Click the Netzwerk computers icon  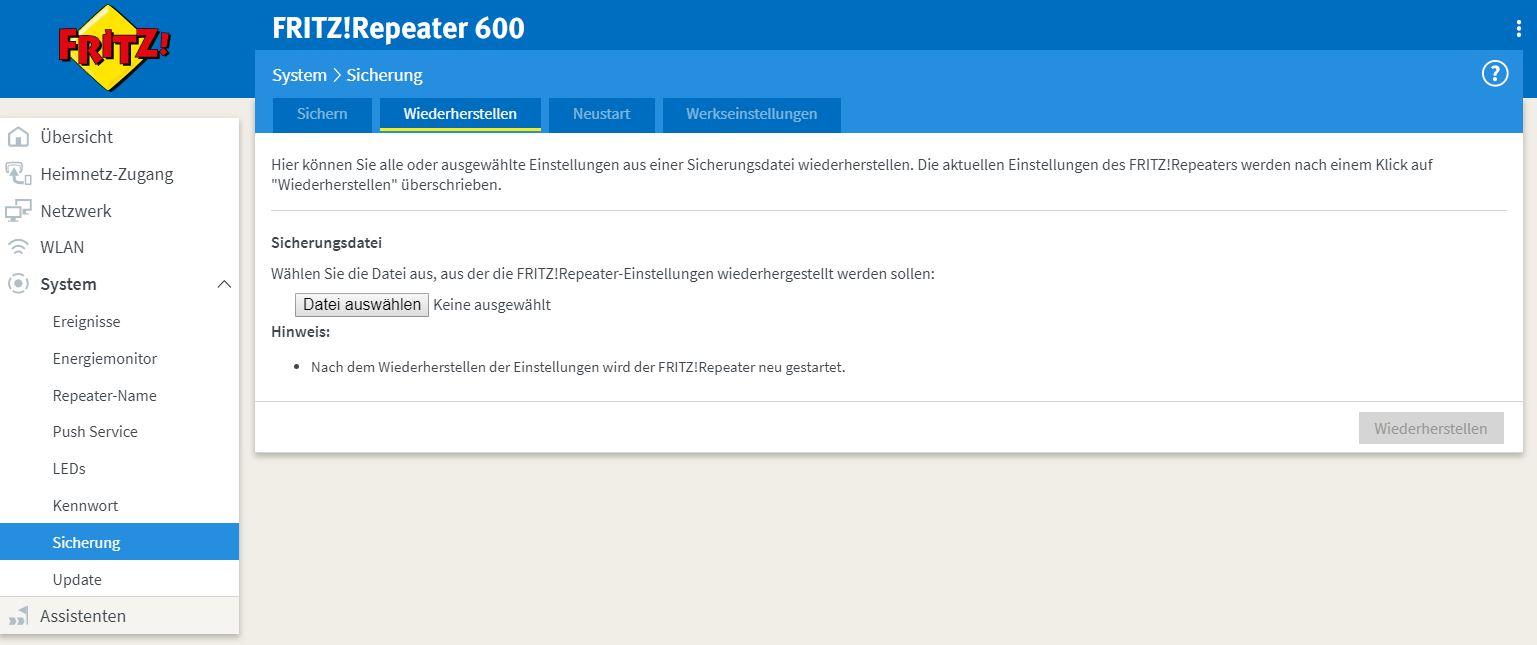[18, 211]
